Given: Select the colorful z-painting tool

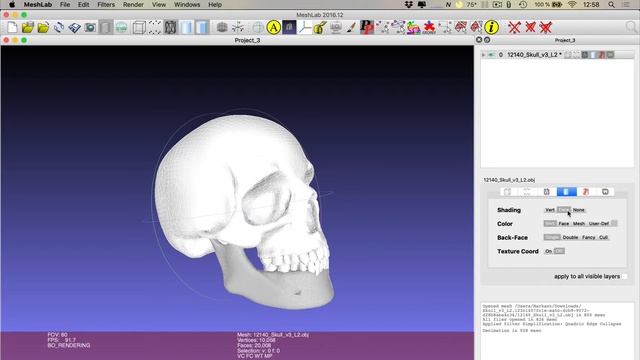Looking at the screenshot, I should (413, 27).
